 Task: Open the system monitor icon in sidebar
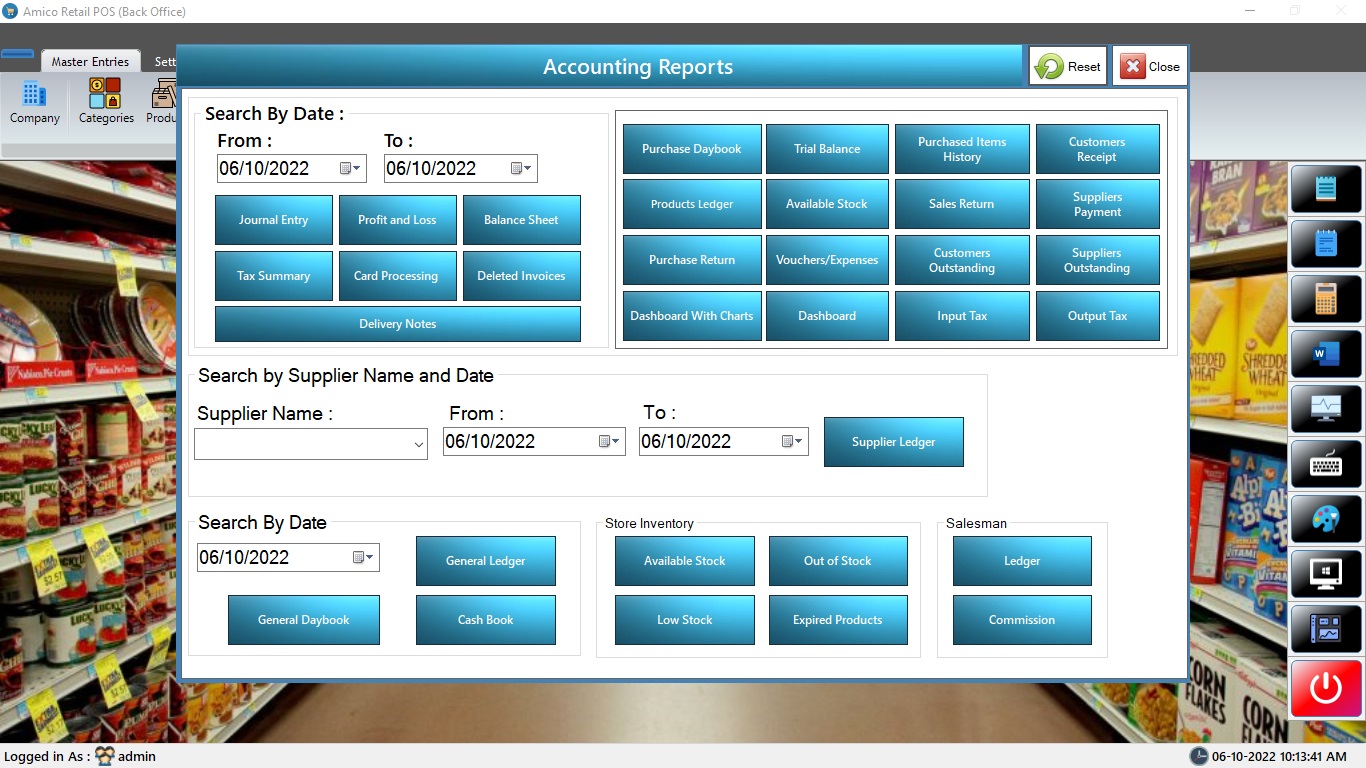click(x=1326, y=409)
